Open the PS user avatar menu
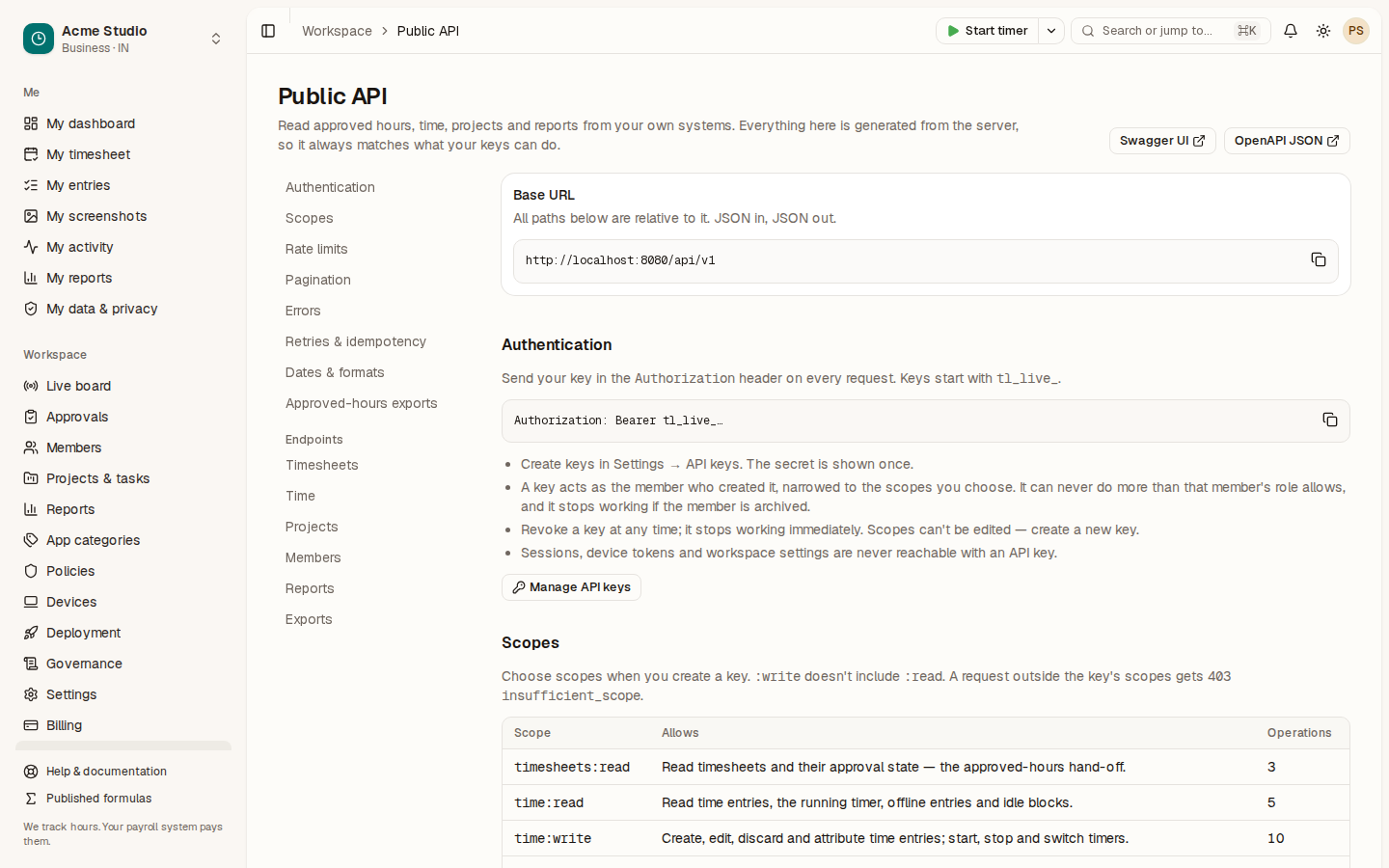The height and width of the screenshot is (868, 1389). pyautogui.click(x=1356, y=31)
